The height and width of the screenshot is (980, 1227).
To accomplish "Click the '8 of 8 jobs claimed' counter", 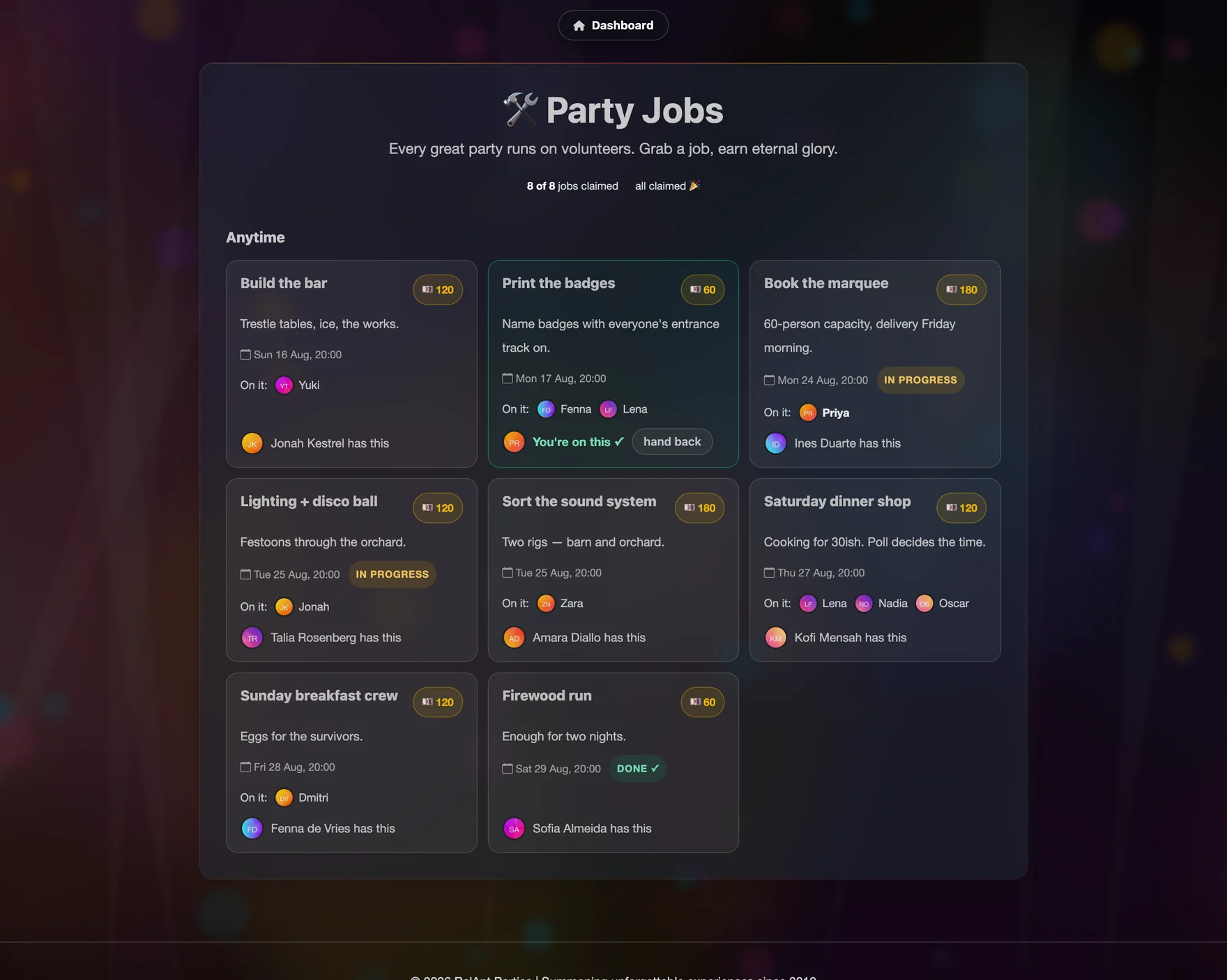I will (572, 186).
